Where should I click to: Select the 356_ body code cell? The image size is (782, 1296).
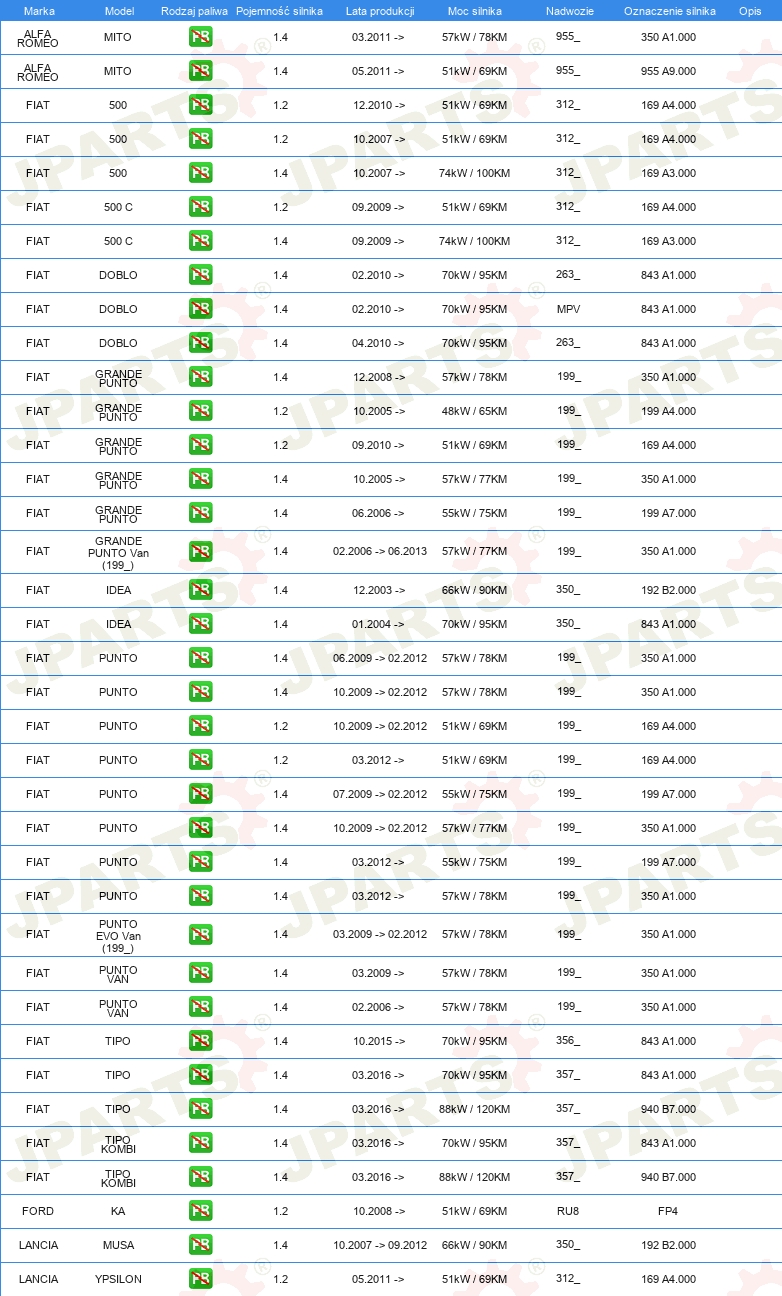[x=568, y=1040]
